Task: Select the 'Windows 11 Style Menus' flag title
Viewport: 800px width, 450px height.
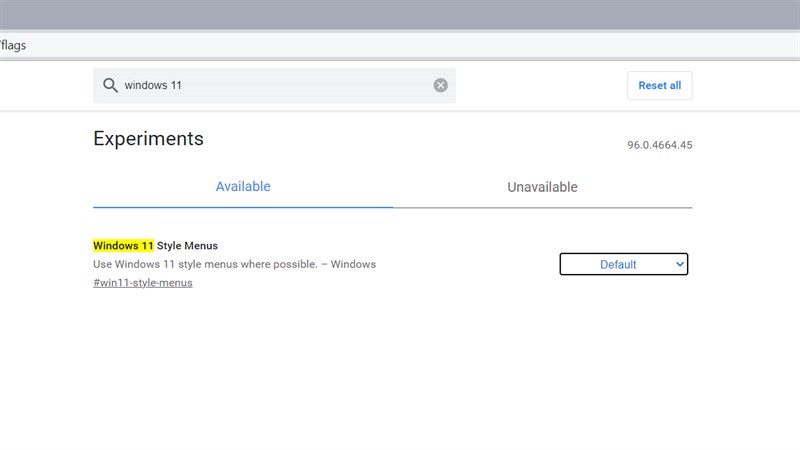Action: click(156, 245)
